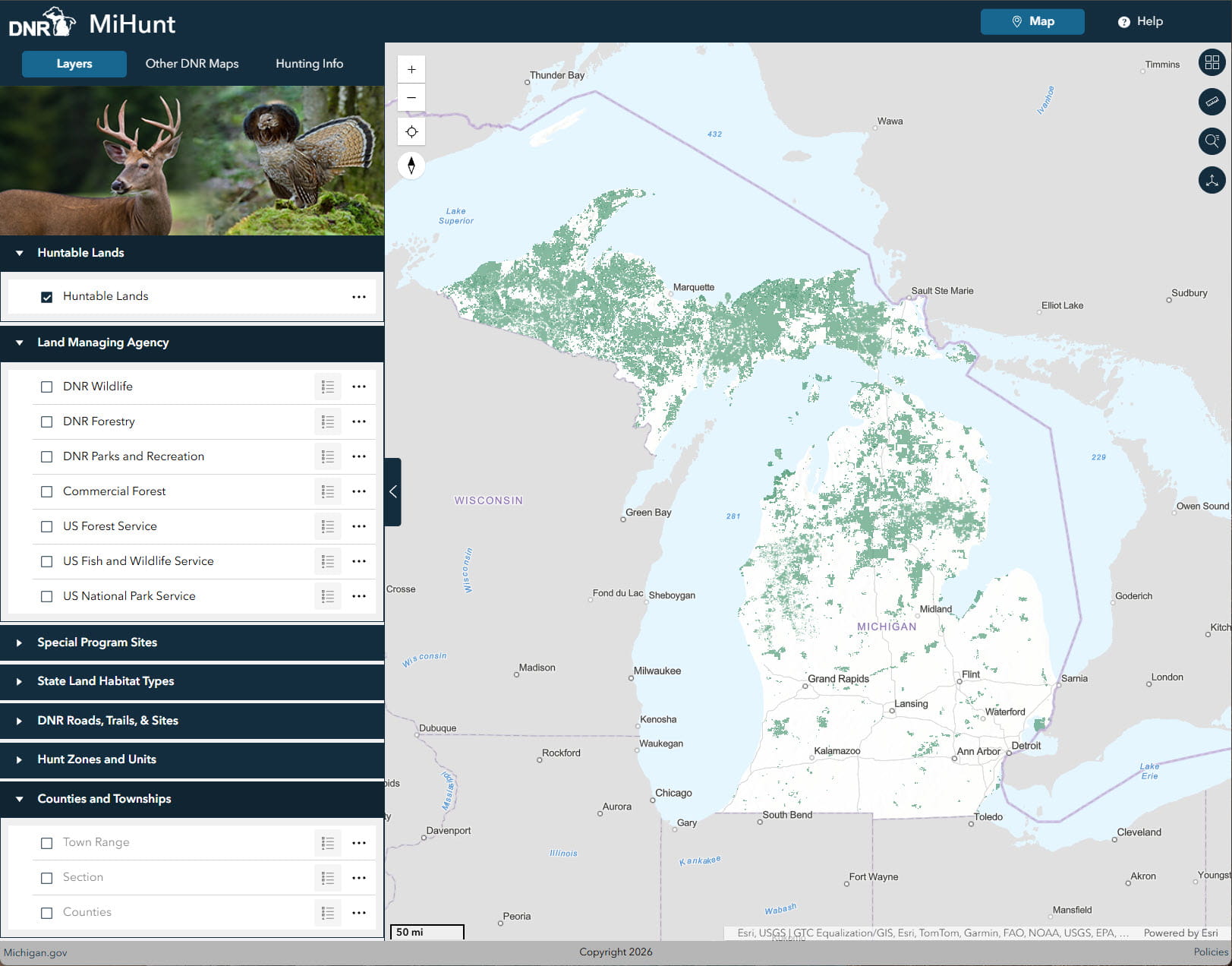Open the map search tool
The height and width of the screenshot is (966, 1232).
click(1212, 140)
